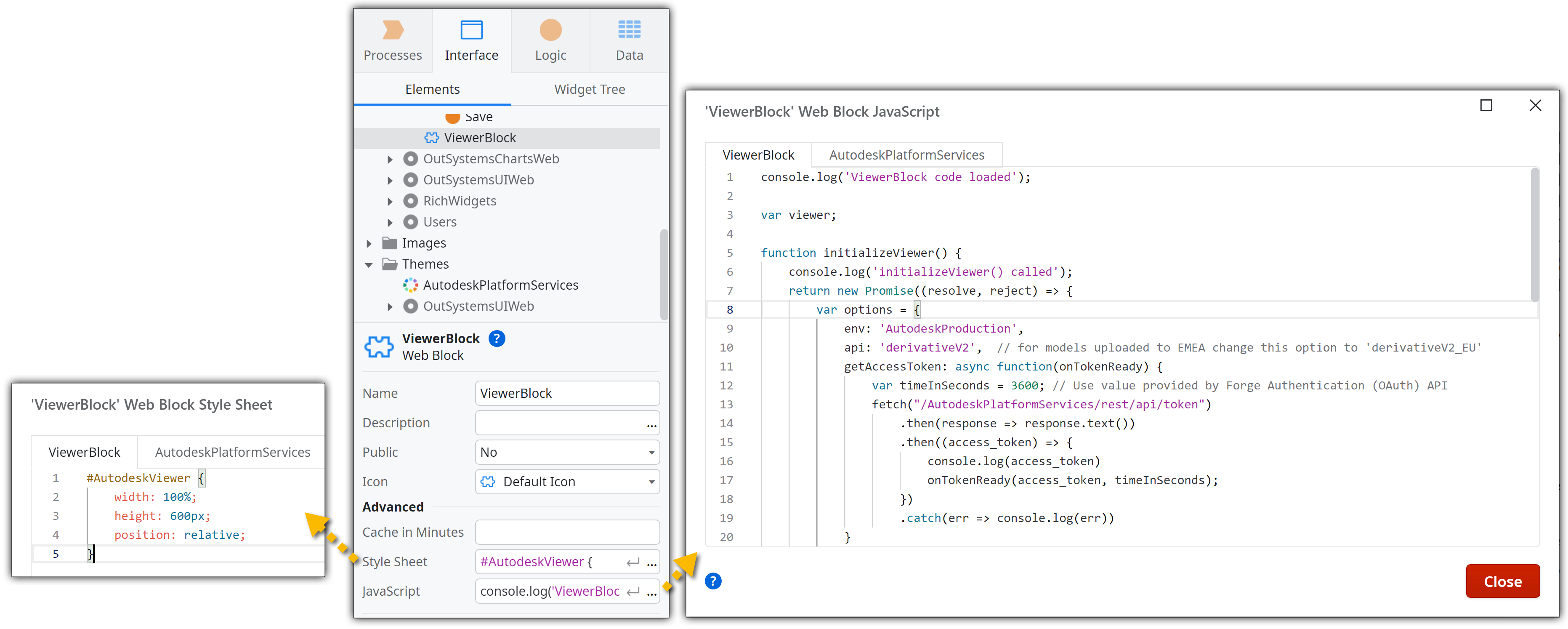Click the Data grid icon
Screen dimensions: 1568x629
(629, 29)
